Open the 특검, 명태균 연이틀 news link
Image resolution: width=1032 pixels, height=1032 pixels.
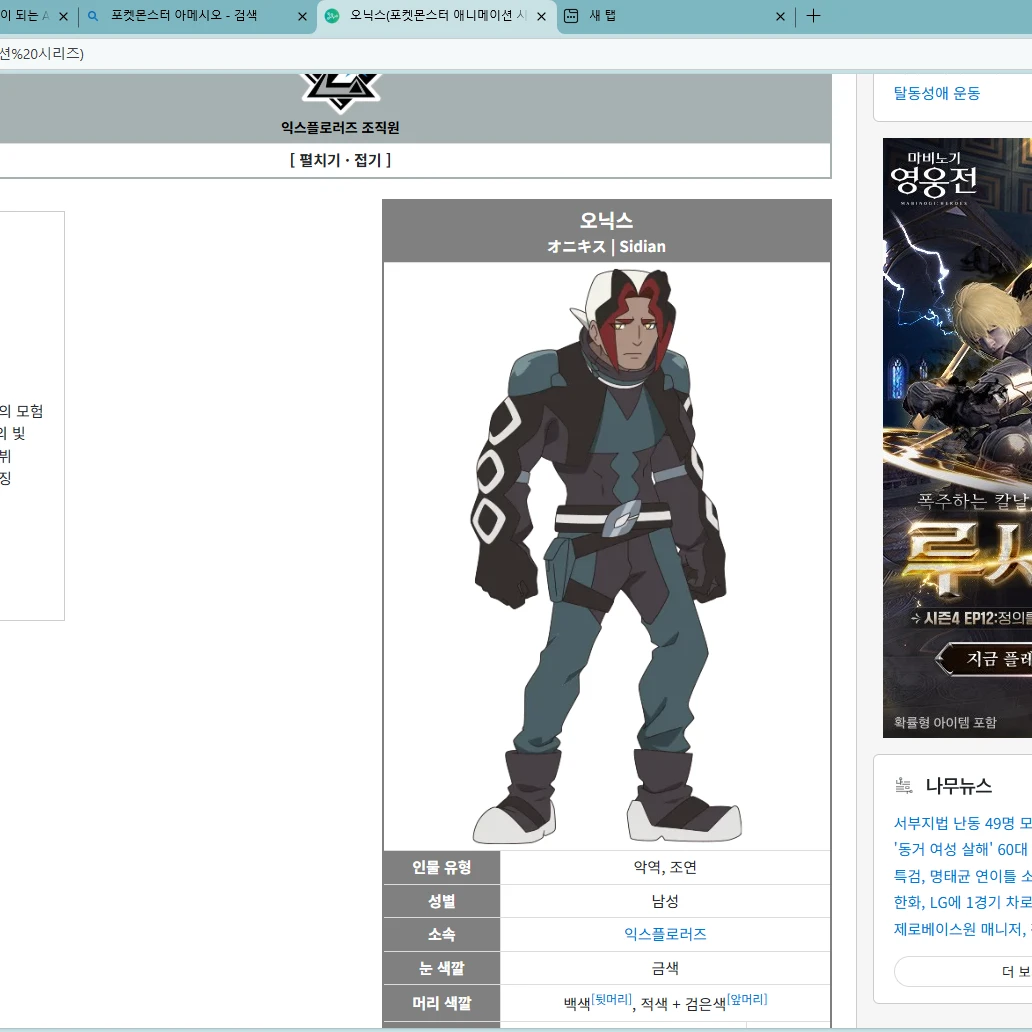point(962,876)
